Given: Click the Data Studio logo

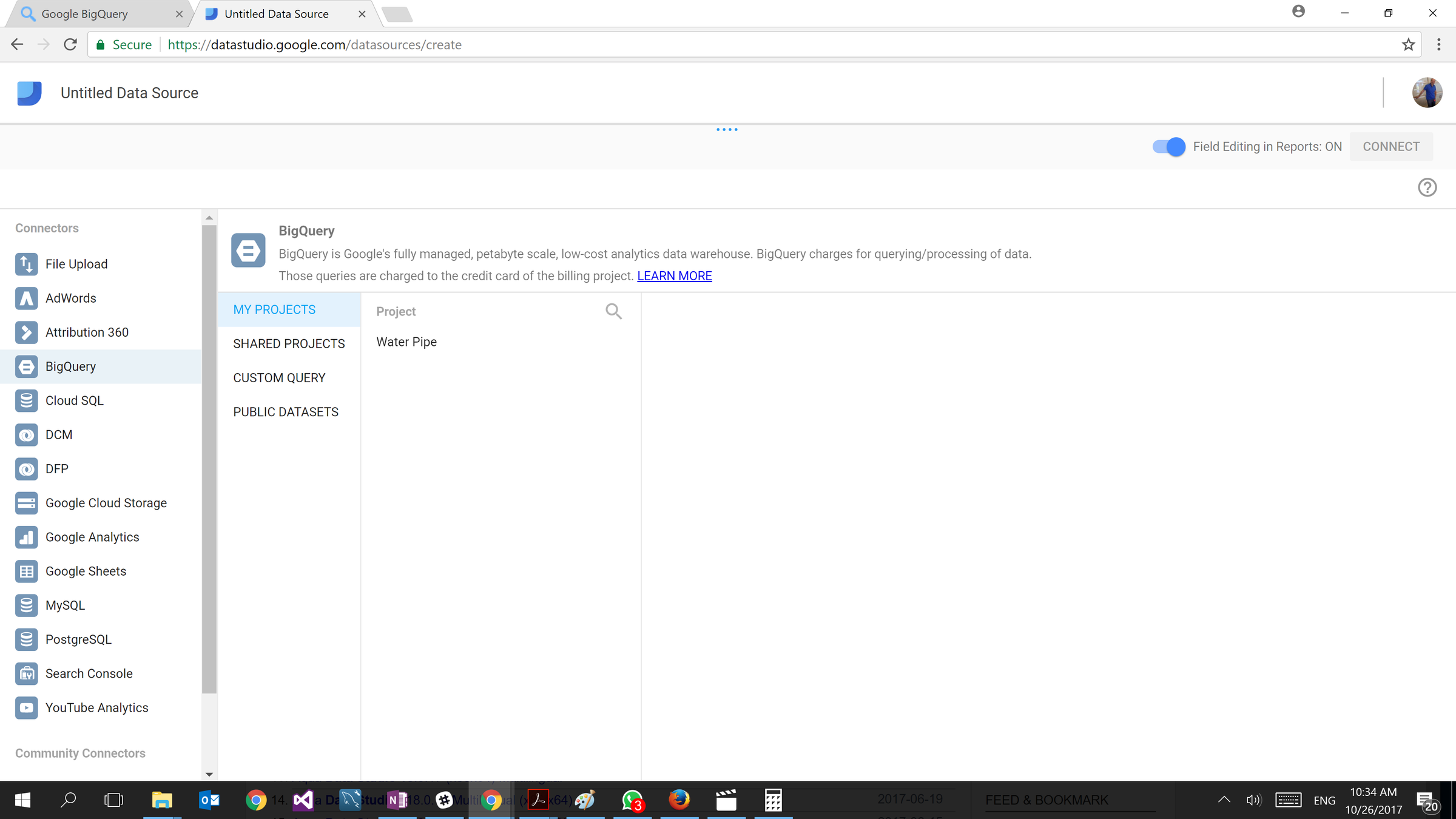Looking at the screenshot, I should coord(29,93).
